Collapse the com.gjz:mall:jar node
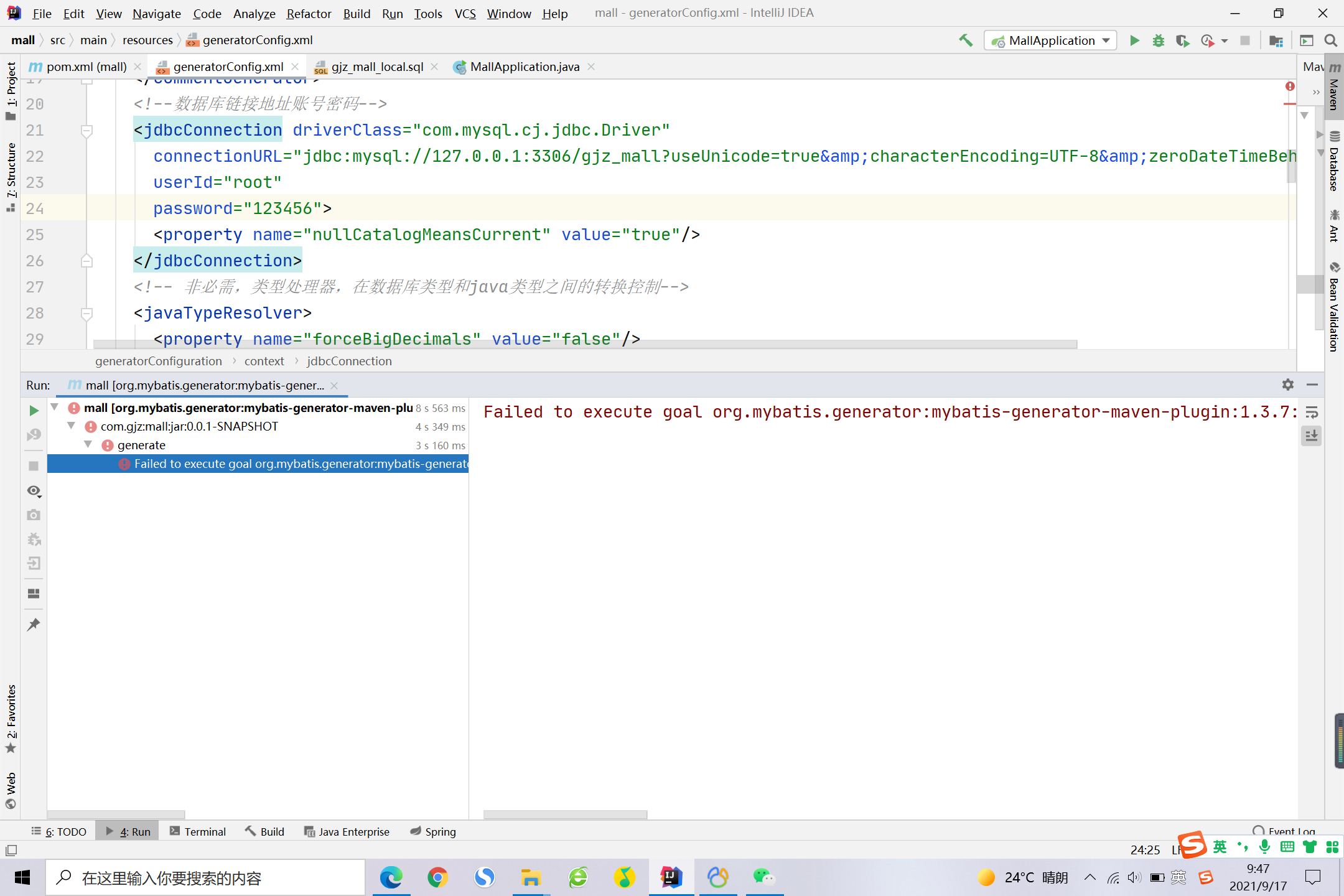The height and width of the screenshot is (896, 1344). click(x=72, y=426)
